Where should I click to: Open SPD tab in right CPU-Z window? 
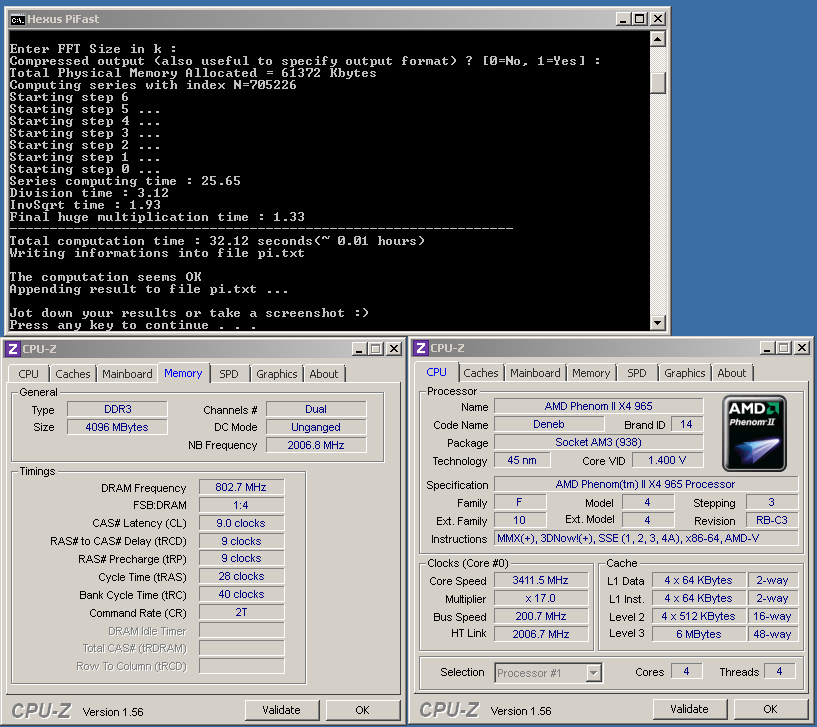click(636, 373)
